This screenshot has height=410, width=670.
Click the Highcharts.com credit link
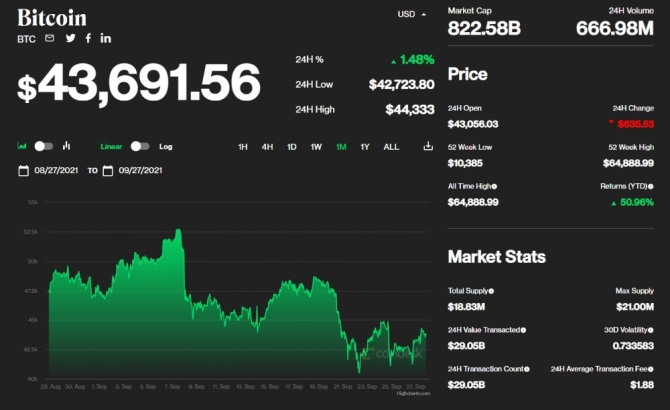(412, 393)
